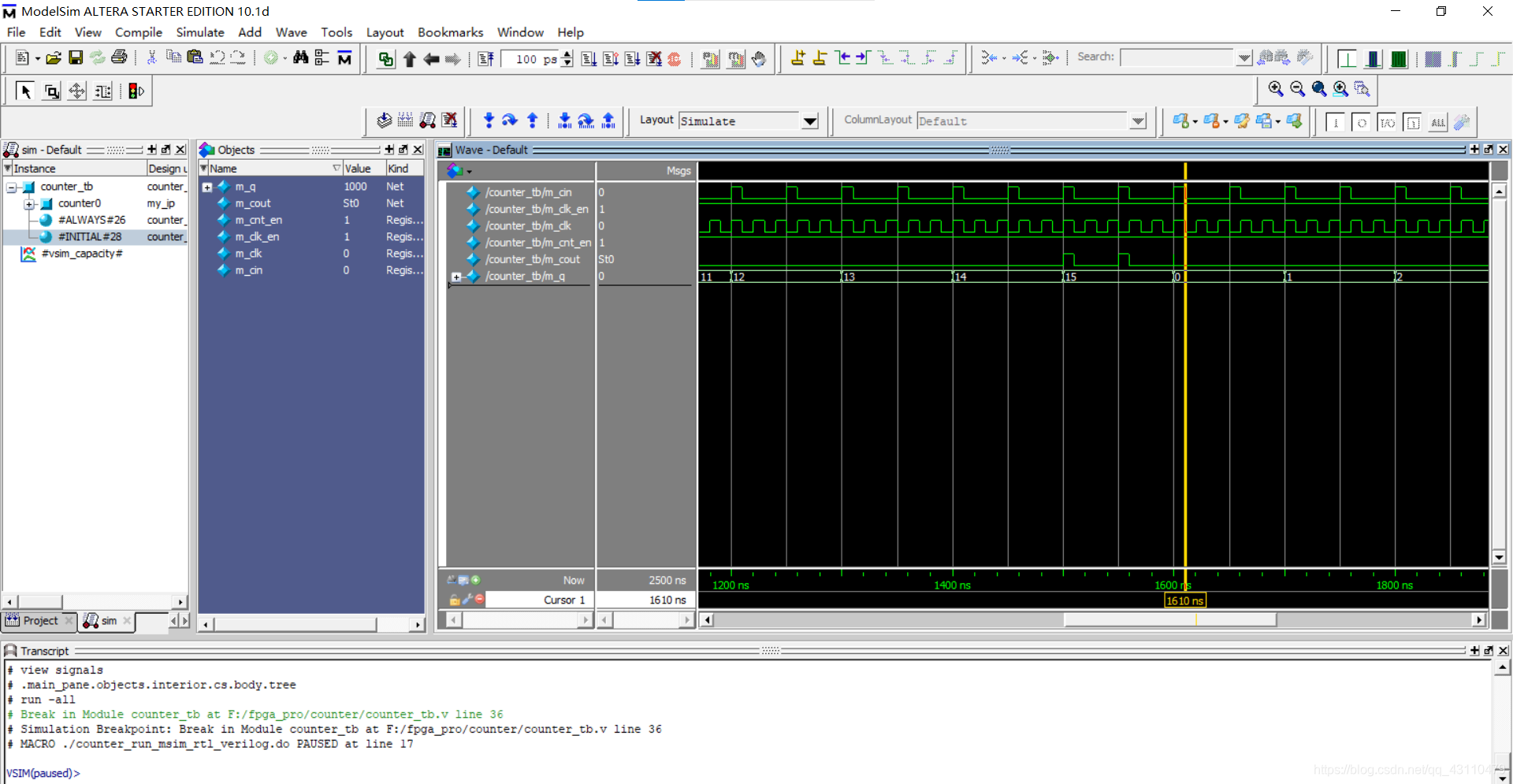Expand the counter0 instance node

point(29,203)
